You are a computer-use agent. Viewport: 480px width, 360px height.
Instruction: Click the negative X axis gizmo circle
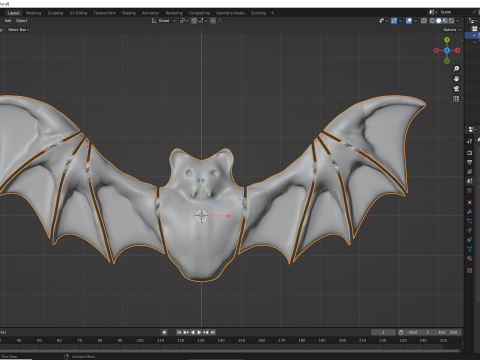pyautogui.click(x=436, y=50)
